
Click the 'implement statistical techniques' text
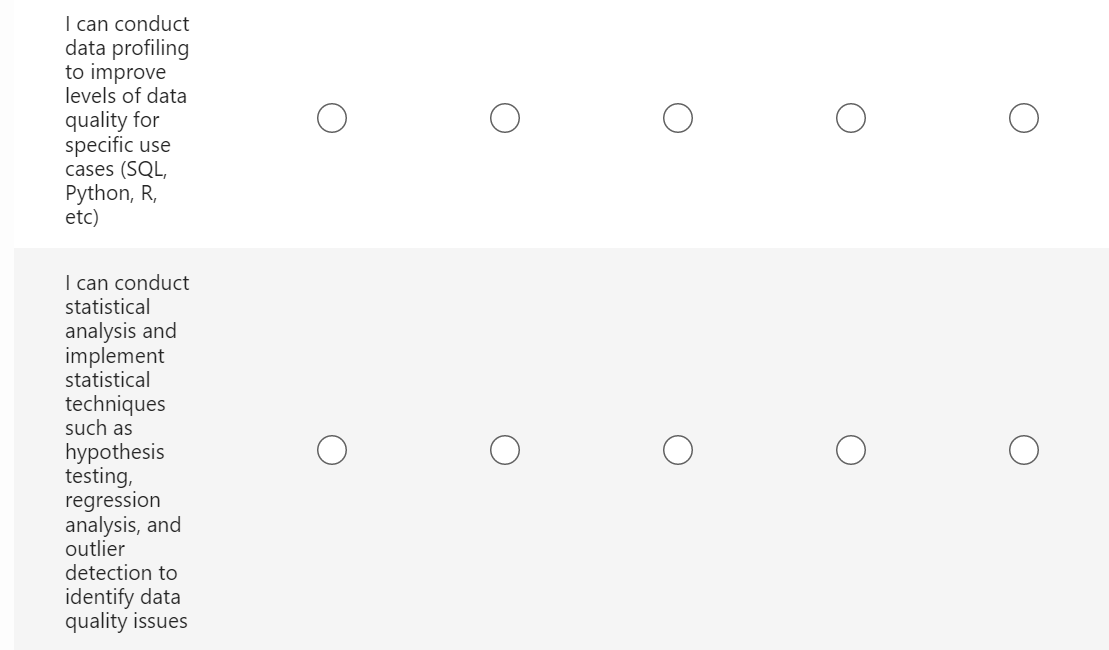click(x=114, y=380)
